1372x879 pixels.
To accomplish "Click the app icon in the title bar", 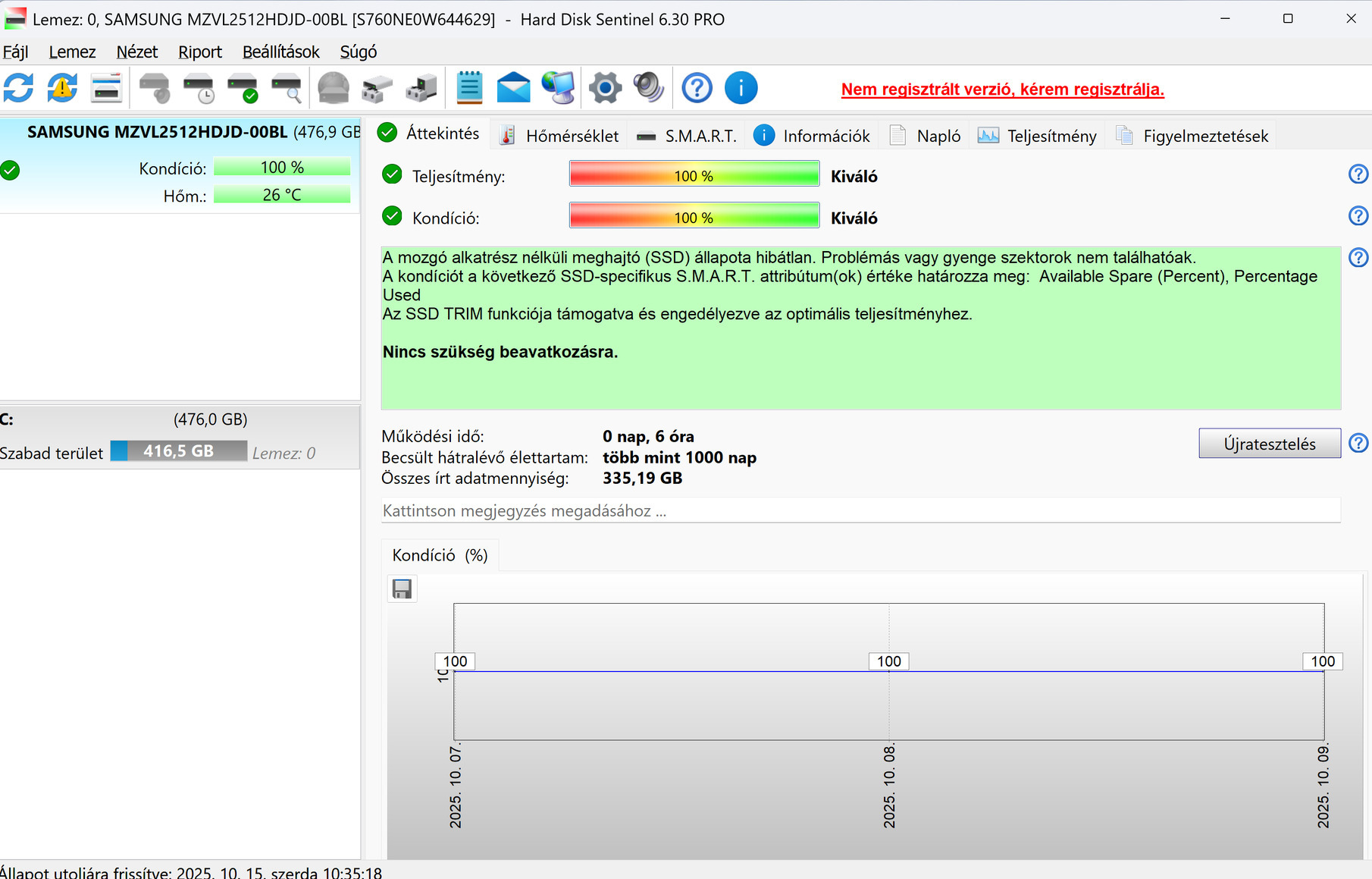I will 14,19.
